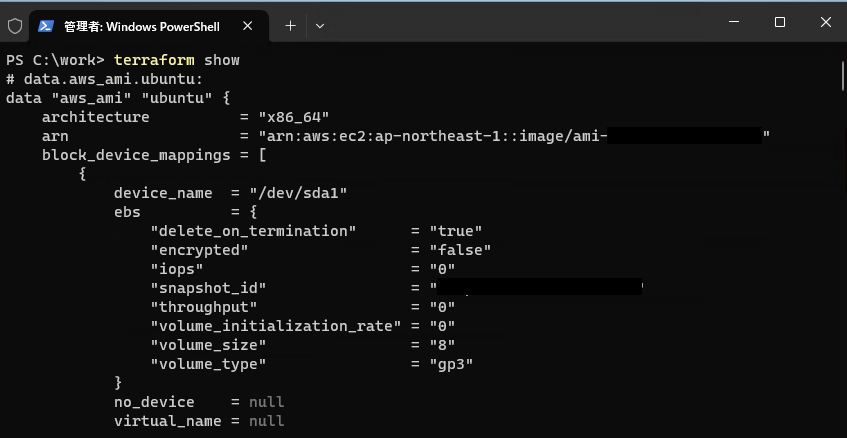Click the PowerShell icon on the tab
This screenshot has width=847, height=438.
(x=46, y=26)
